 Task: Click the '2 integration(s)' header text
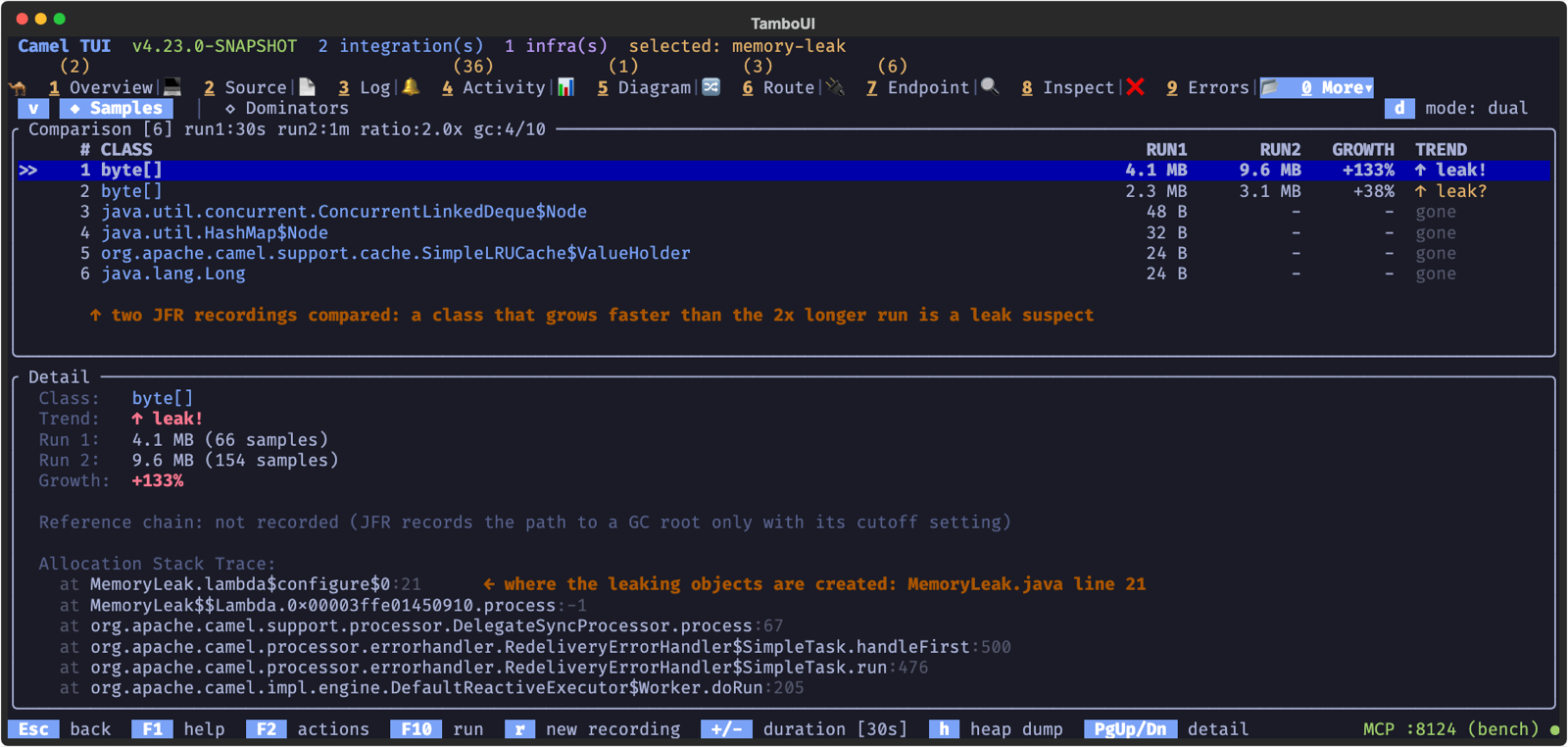[x=400, y=46]
